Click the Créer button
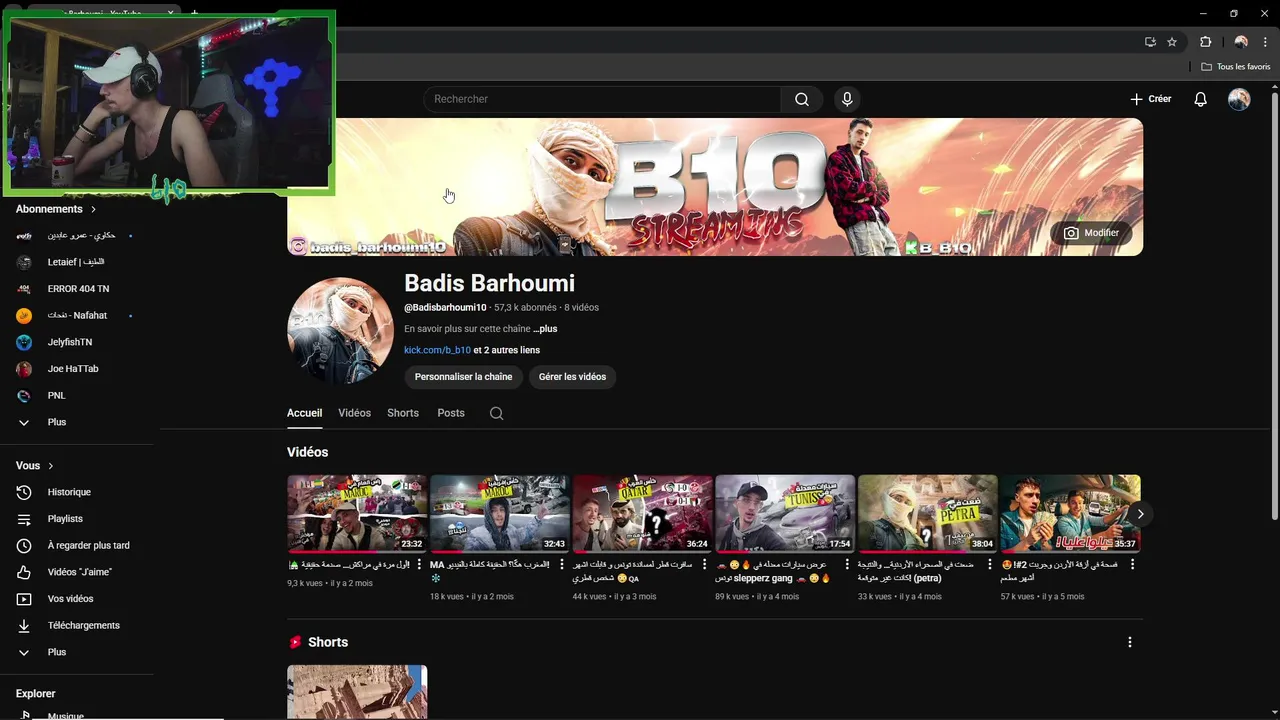 [1150, 99]
